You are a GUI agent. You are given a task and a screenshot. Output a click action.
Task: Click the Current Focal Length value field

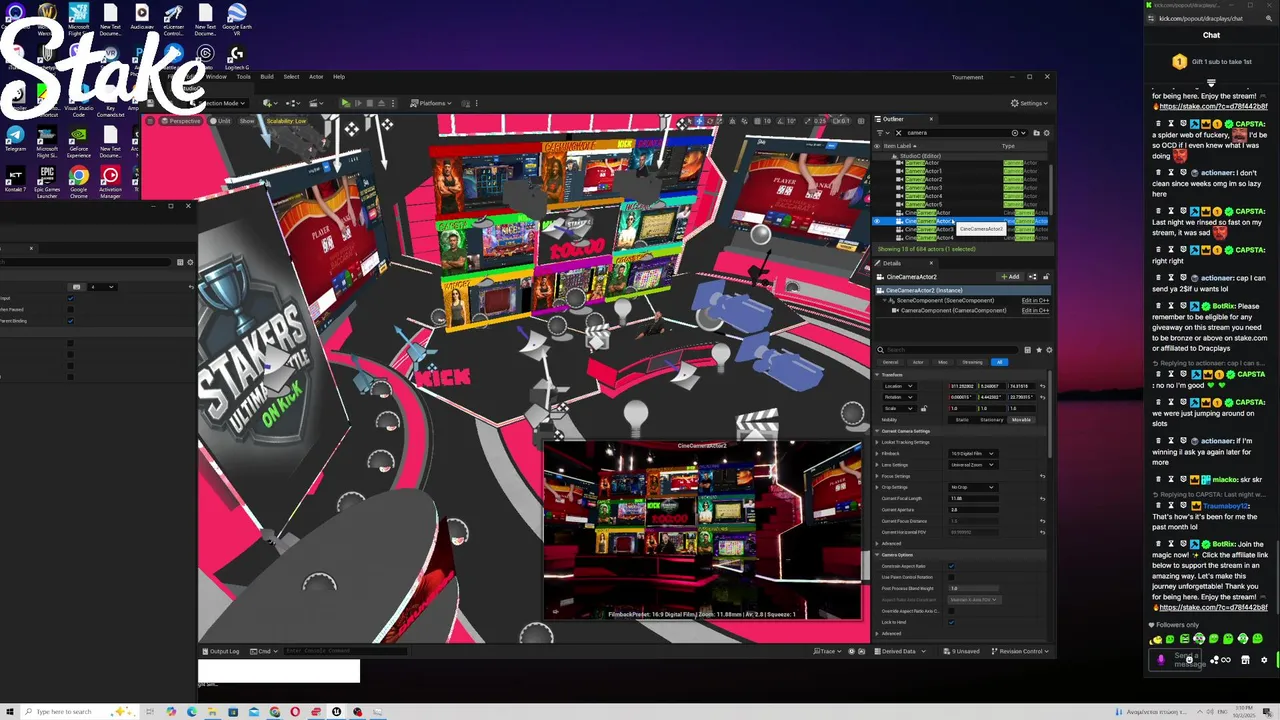973,498
